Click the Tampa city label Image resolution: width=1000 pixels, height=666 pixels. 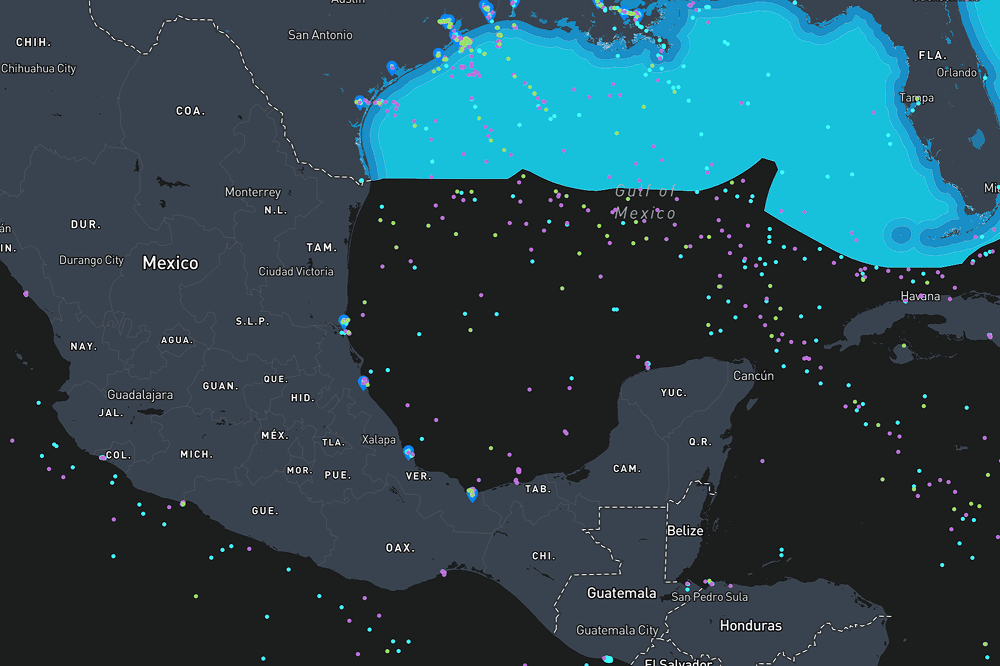tap(916, 98)
